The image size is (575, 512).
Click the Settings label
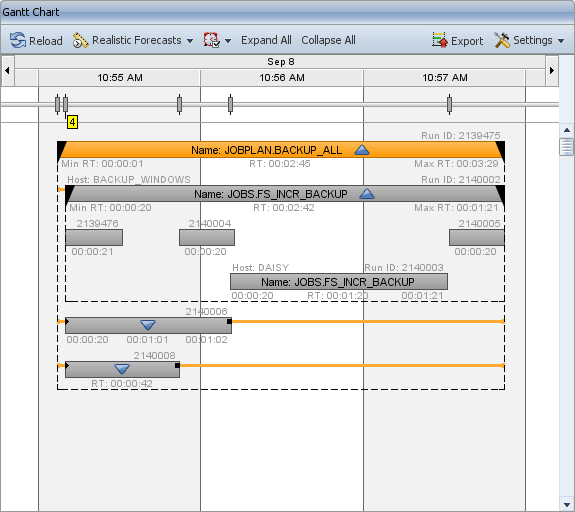533,40
